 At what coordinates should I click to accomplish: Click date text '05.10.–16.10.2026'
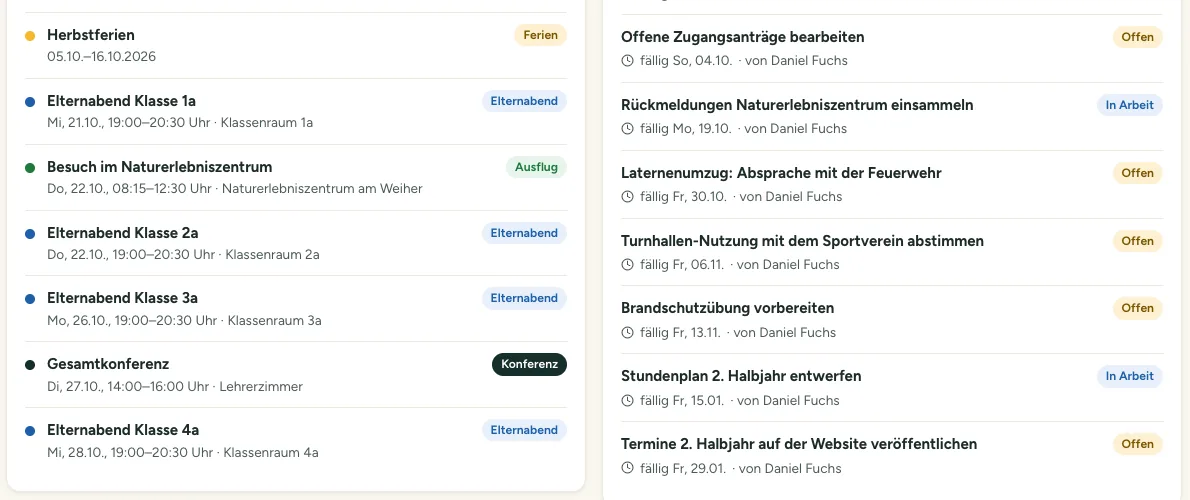click(102, 57)
